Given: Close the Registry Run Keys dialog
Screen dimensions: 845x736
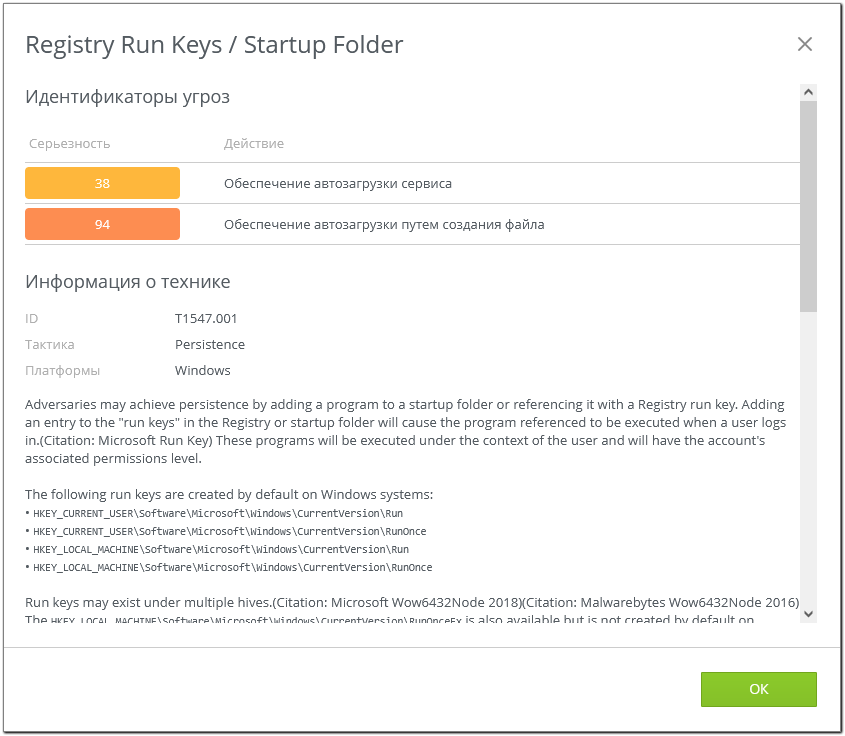Looking at the screenshot, I should [804, 44].
